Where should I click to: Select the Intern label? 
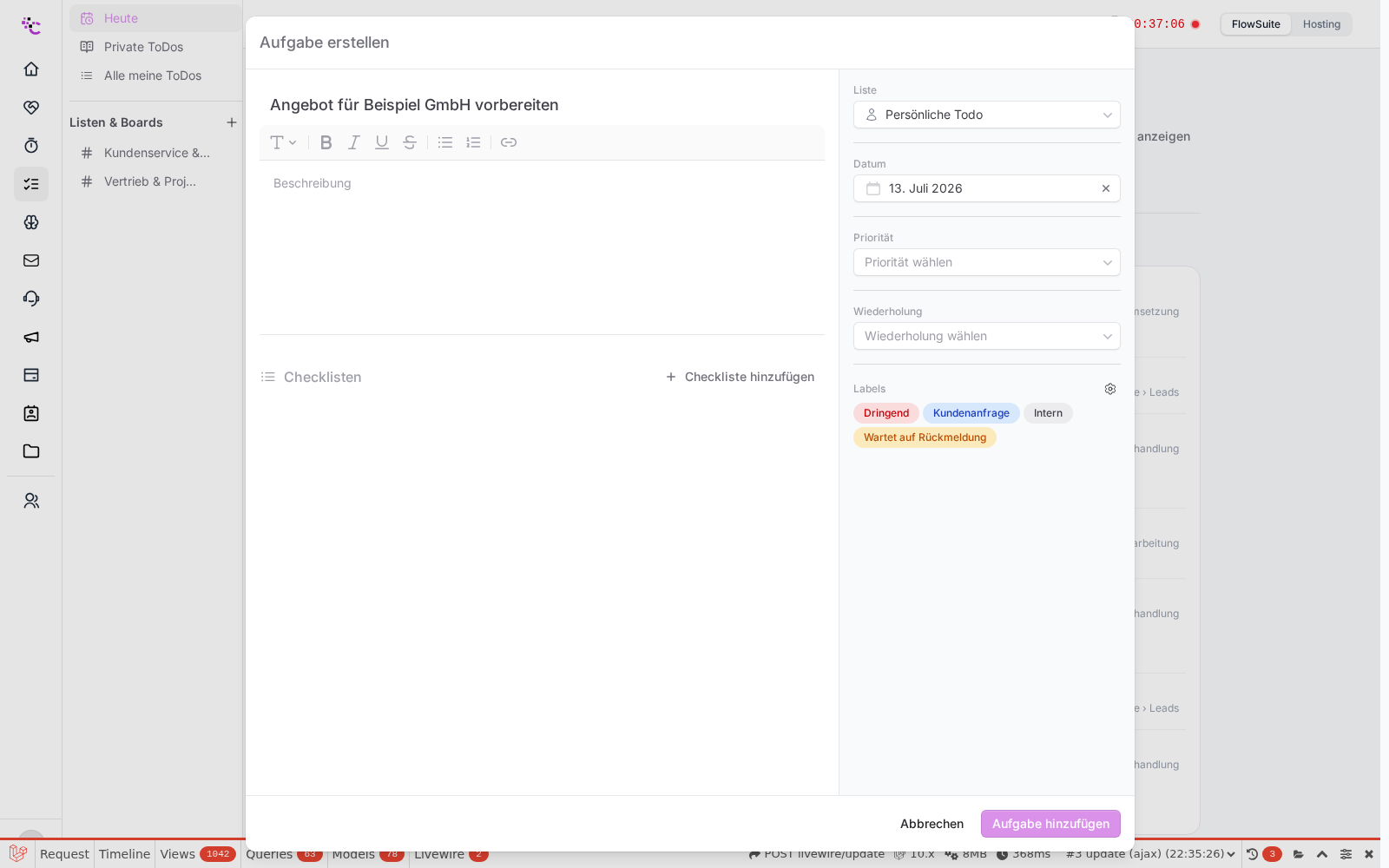click(1048, 413)
